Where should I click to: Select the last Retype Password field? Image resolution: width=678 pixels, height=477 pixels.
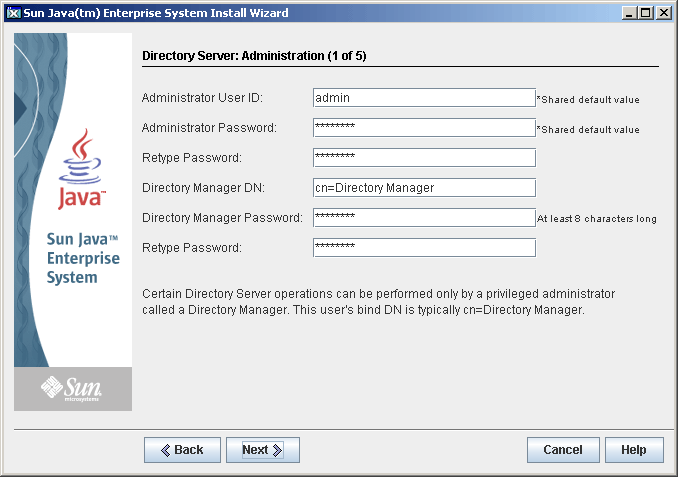click(424, 248)
